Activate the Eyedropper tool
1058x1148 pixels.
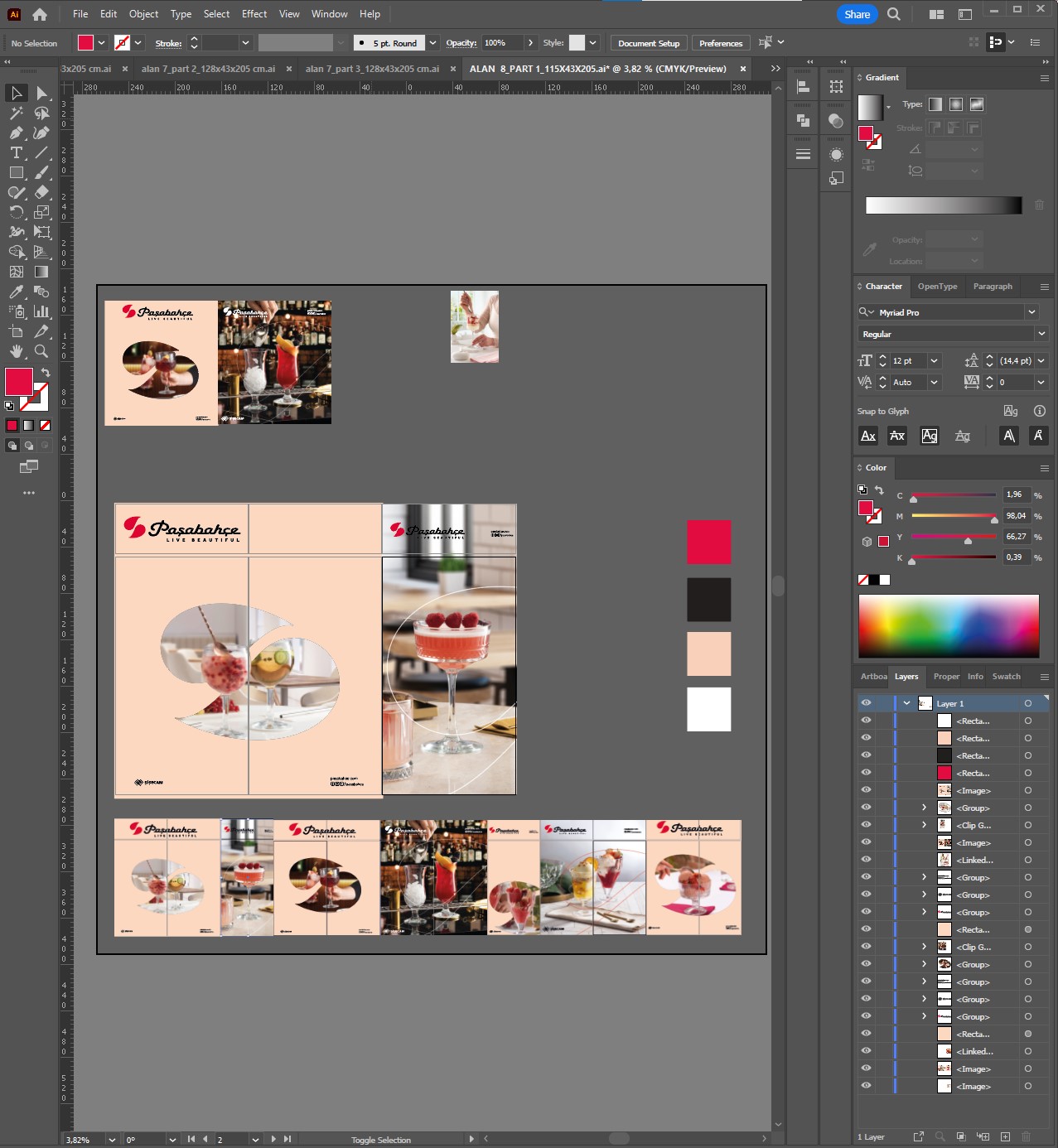click(16, 292)
